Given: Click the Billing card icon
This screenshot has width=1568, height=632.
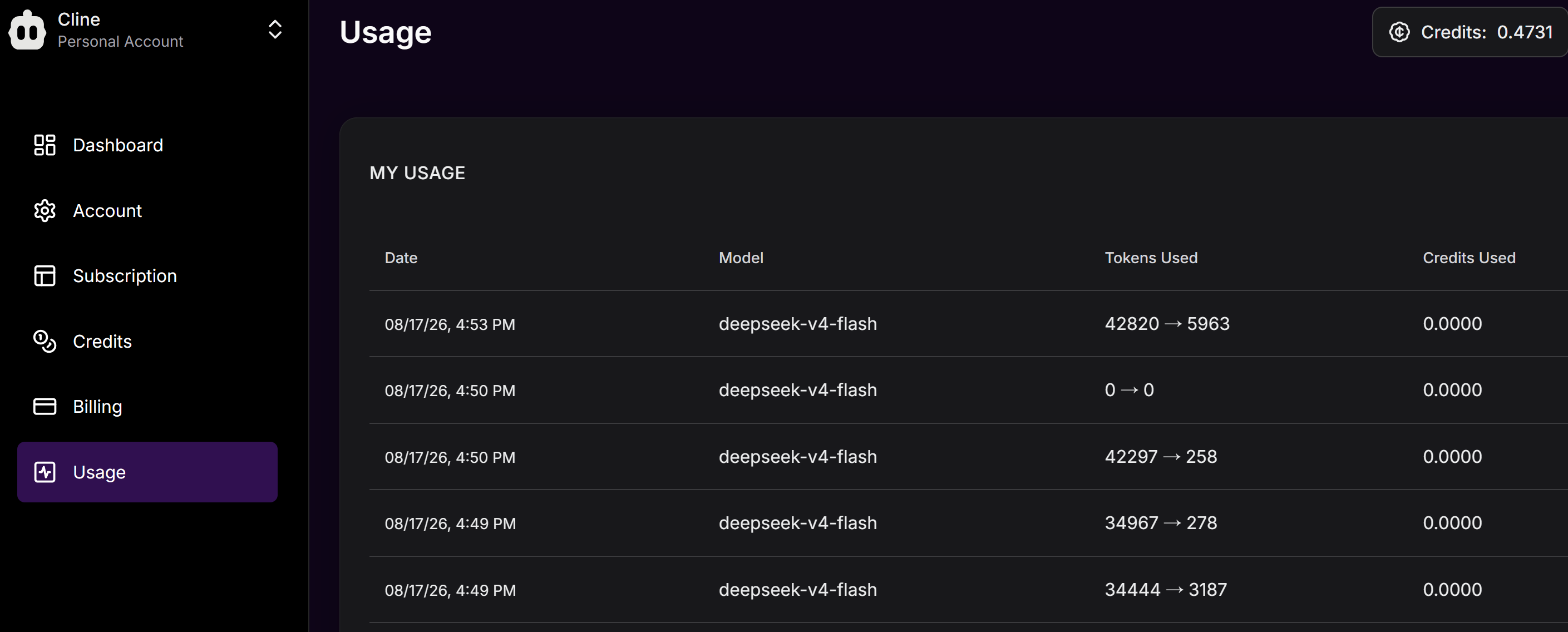Looking at the screenshot, I should coord(45,407).
